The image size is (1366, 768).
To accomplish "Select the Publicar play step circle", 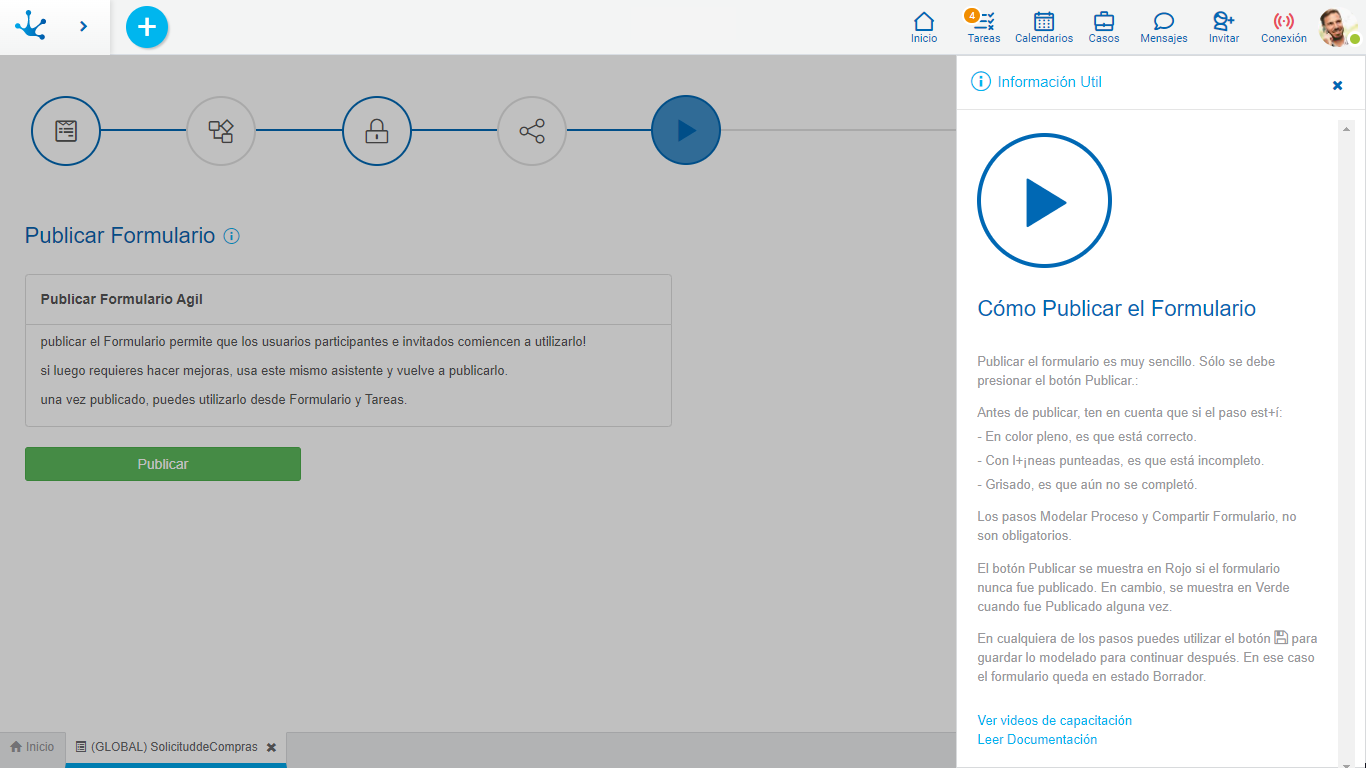I will 686,131.
